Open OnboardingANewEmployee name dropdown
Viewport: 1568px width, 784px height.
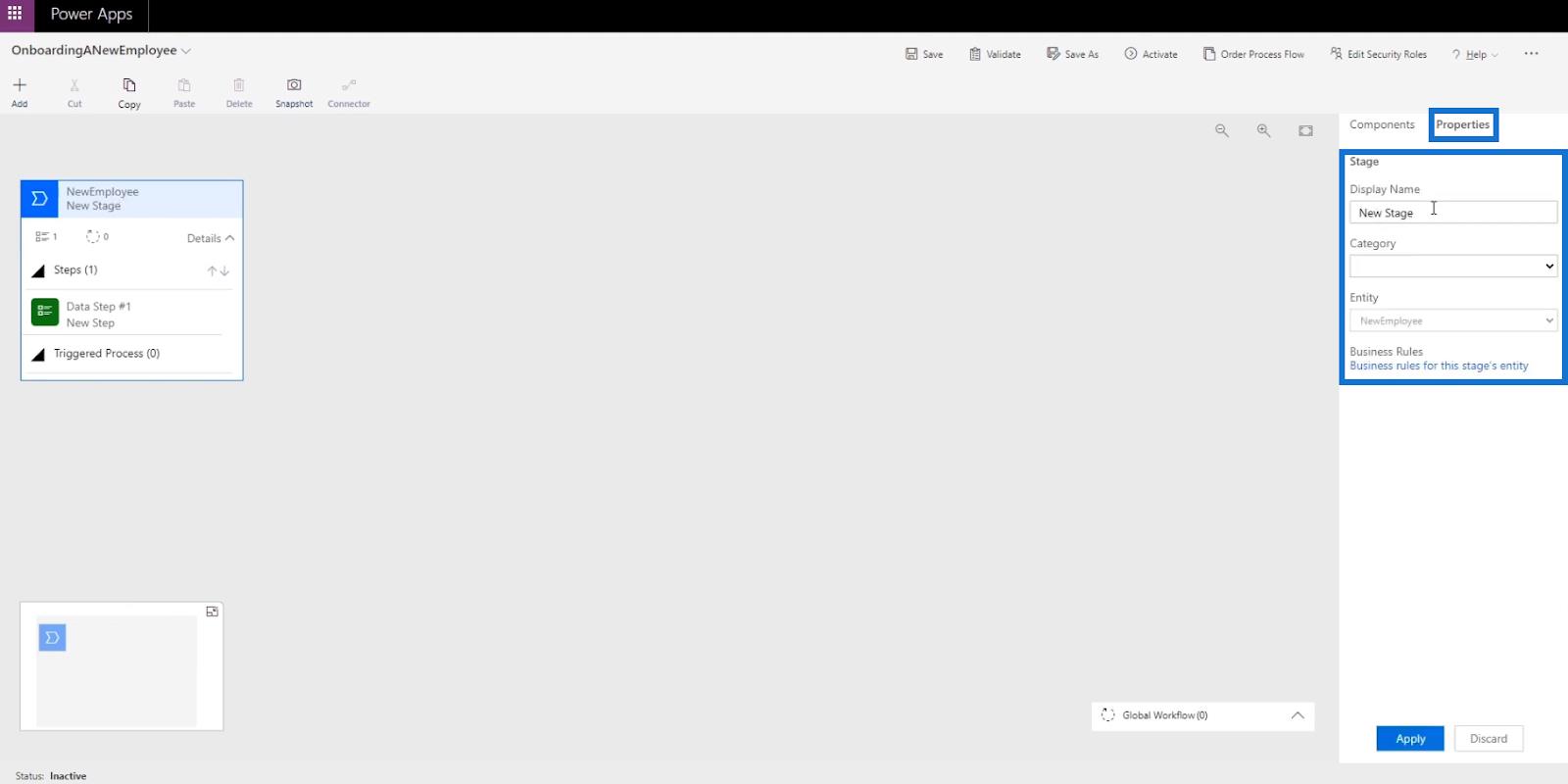186,51
